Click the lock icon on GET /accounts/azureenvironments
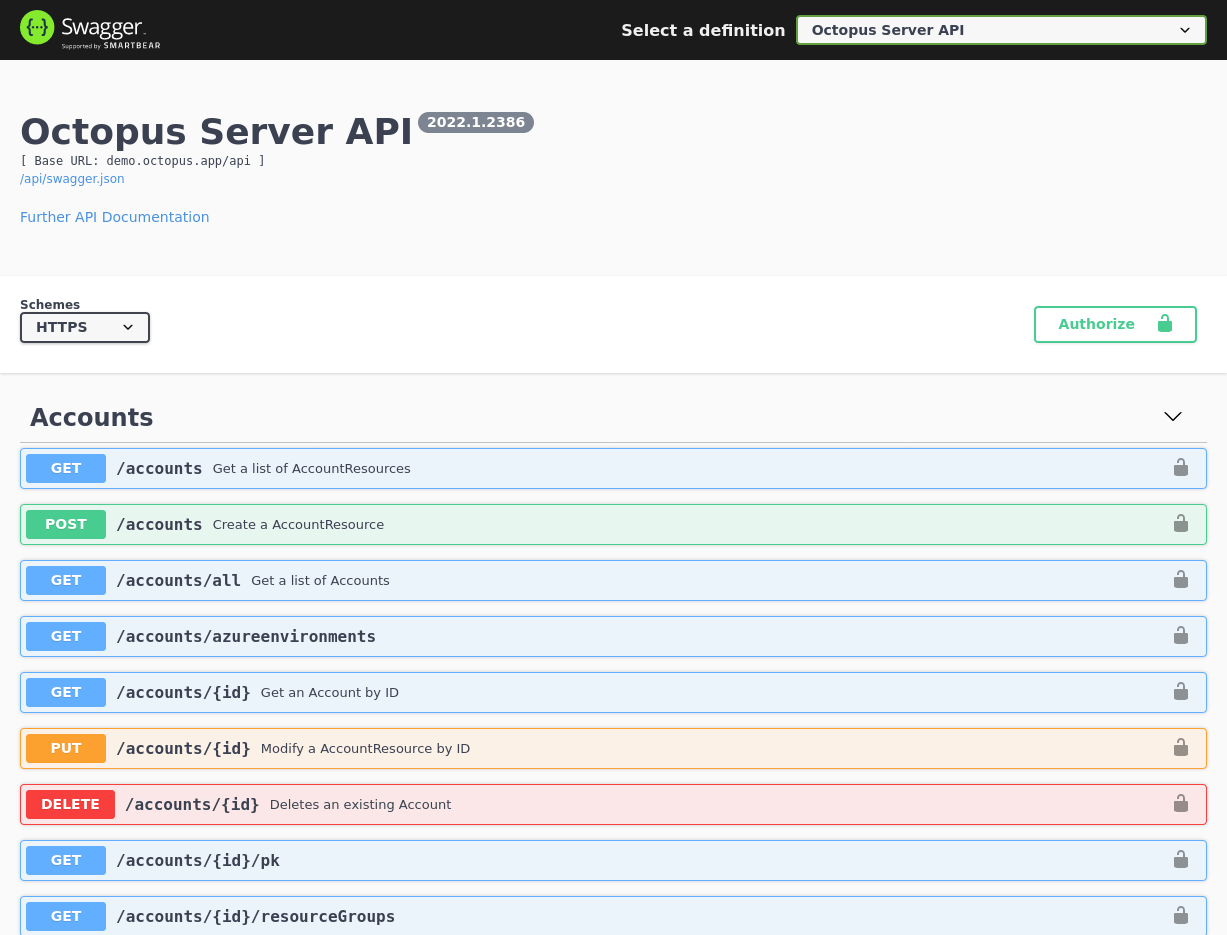The image size is (1227, 935). pyautogui.click(x=1181, y=635)
